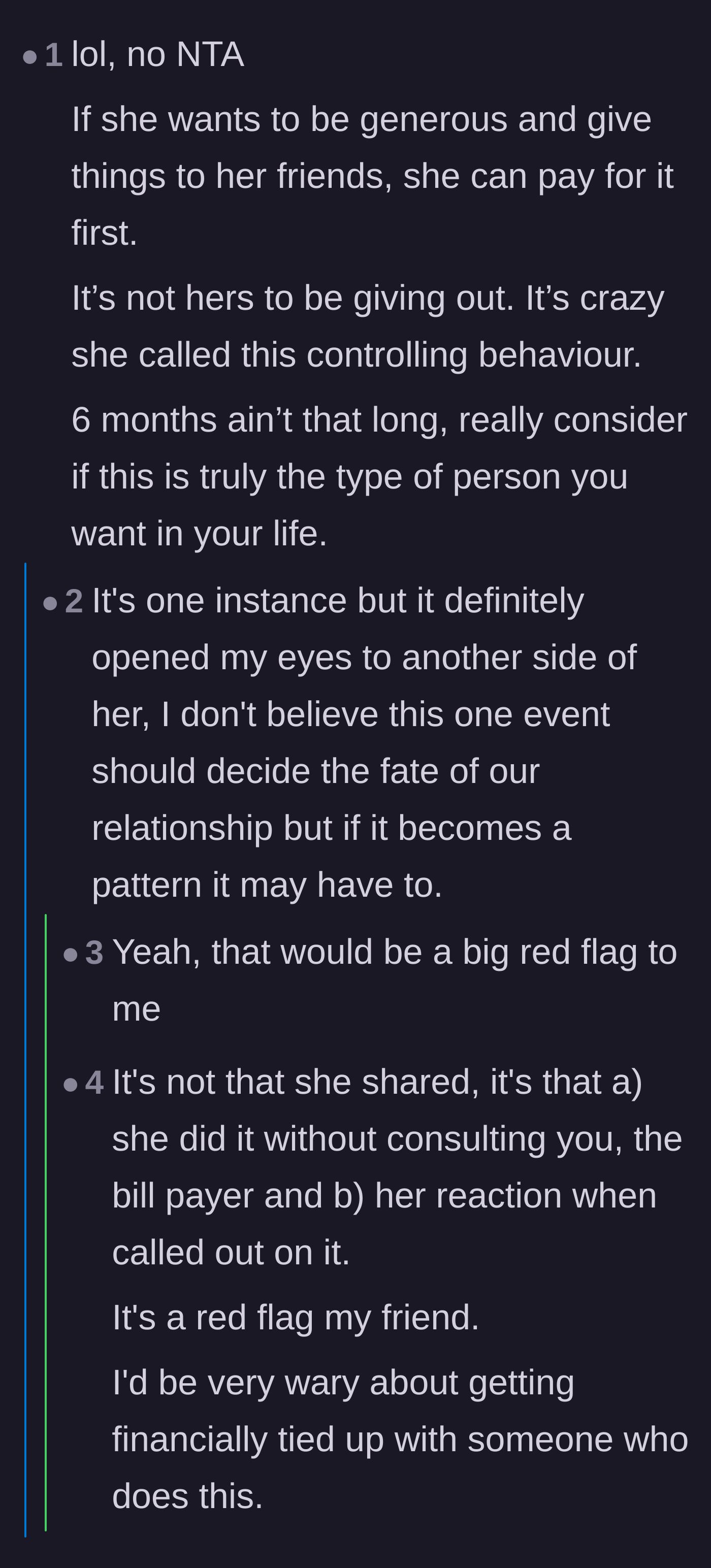Click the bullet dot beside comment 4
This screenshot has height=1568, width=711.
point(71,1085)
